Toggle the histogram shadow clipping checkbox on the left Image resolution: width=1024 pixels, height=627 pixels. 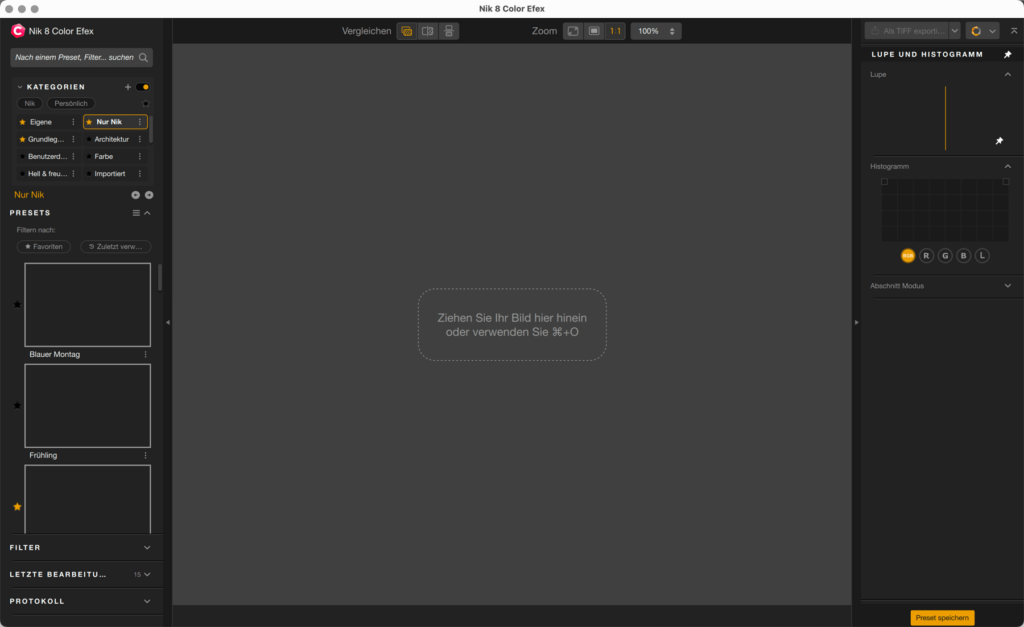(x=885, y=182)
